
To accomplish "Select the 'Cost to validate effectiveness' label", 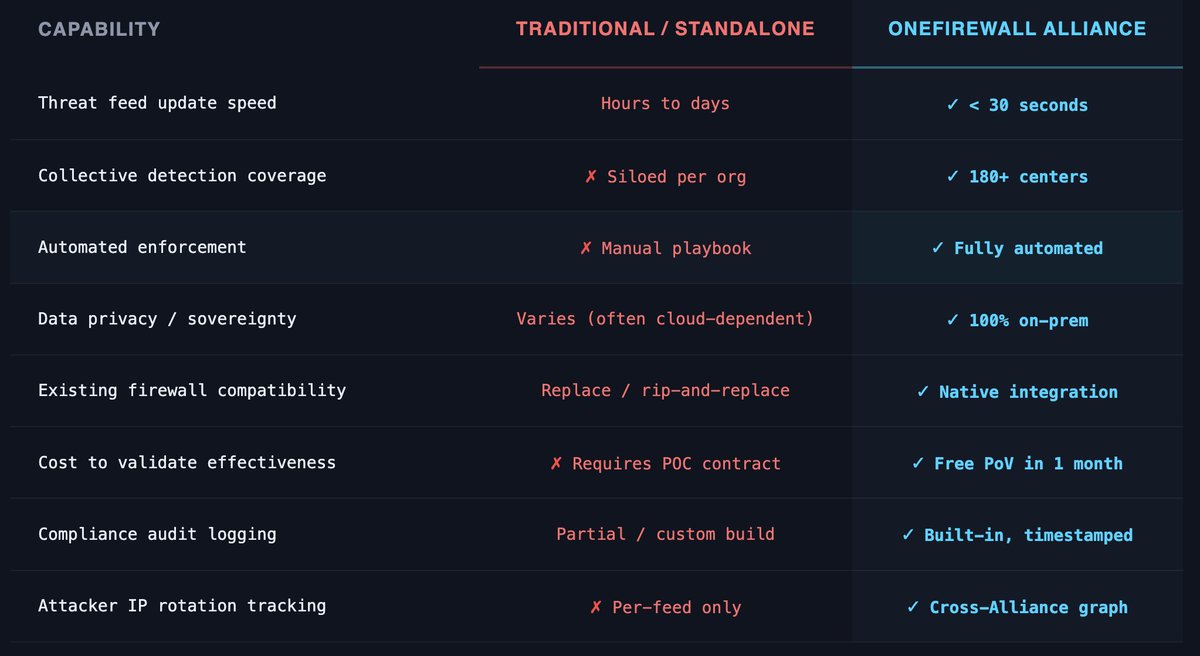I will click(187, 462).
